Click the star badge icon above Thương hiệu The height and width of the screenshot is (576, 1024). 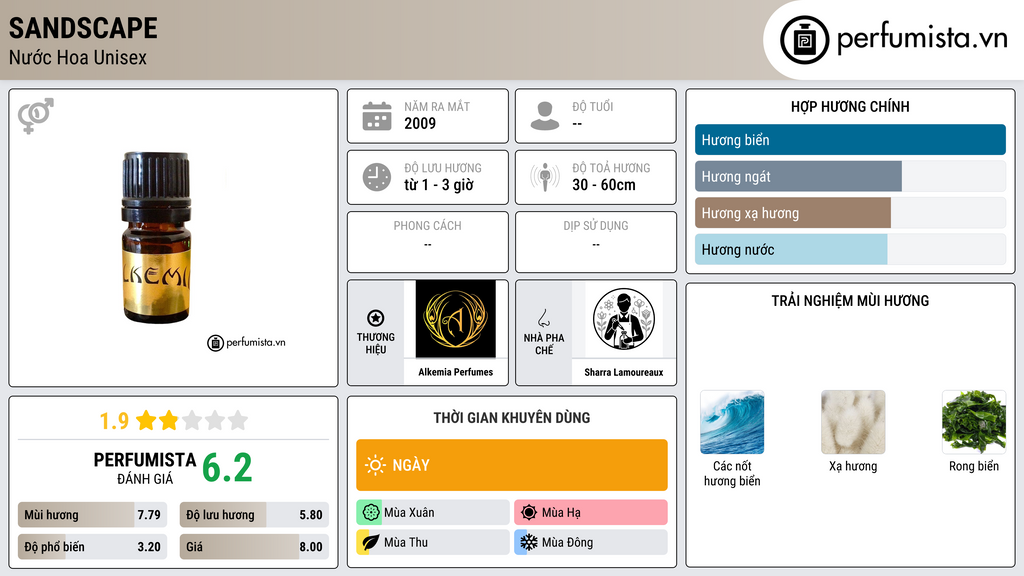point(376,318)
